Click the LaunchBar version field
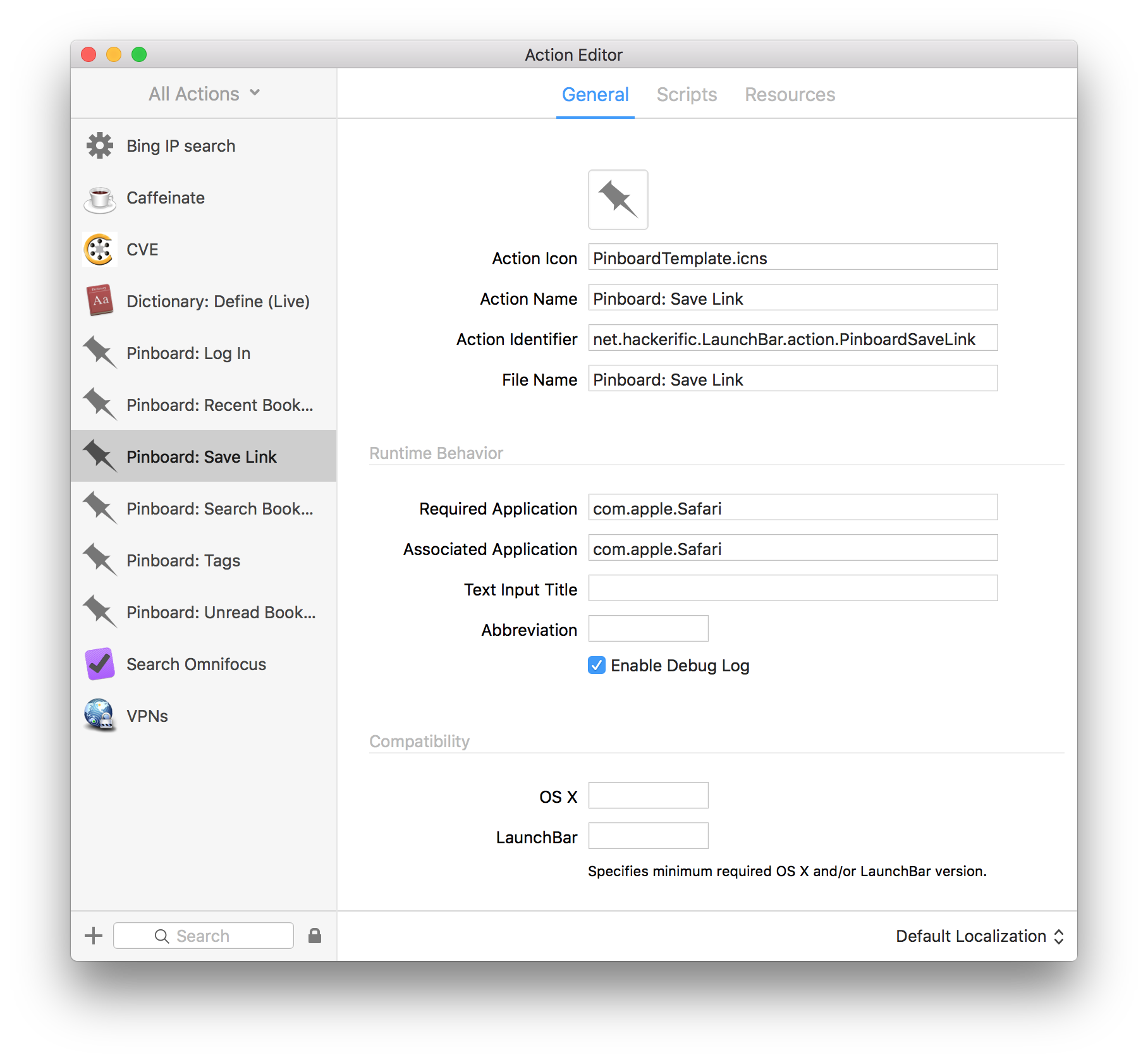This screenshot has height=1062, width=1148. click(648, 836)
